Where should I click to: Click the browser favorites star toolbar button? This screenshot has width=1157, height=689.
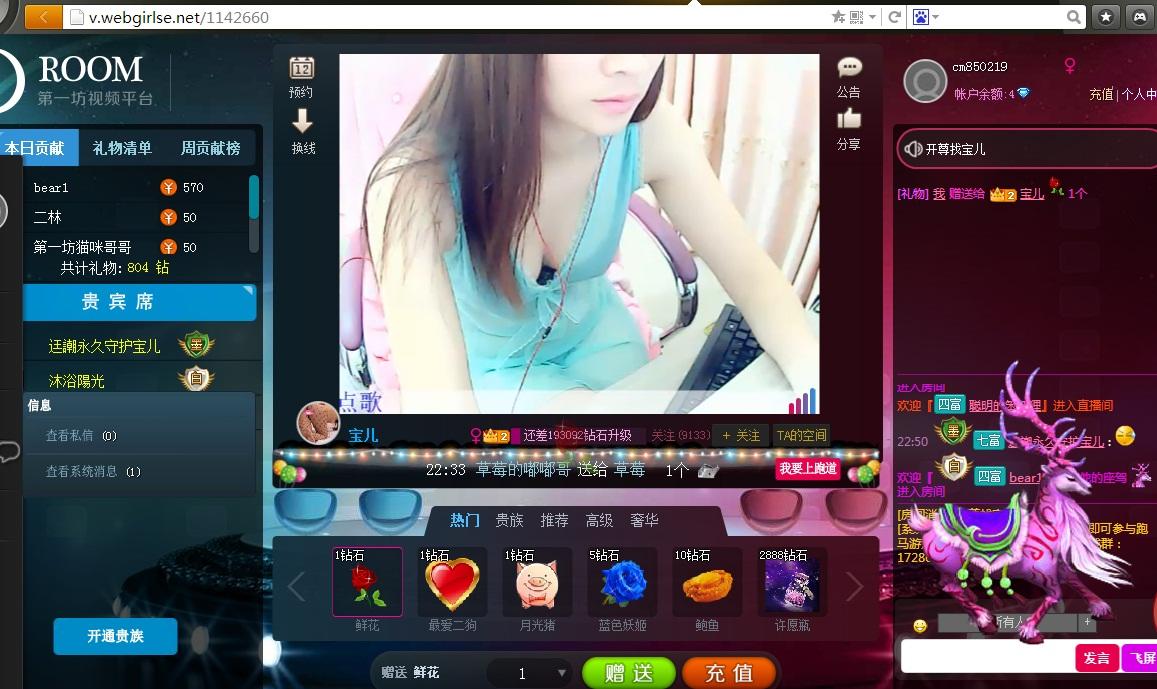(x=1105, y=17)
